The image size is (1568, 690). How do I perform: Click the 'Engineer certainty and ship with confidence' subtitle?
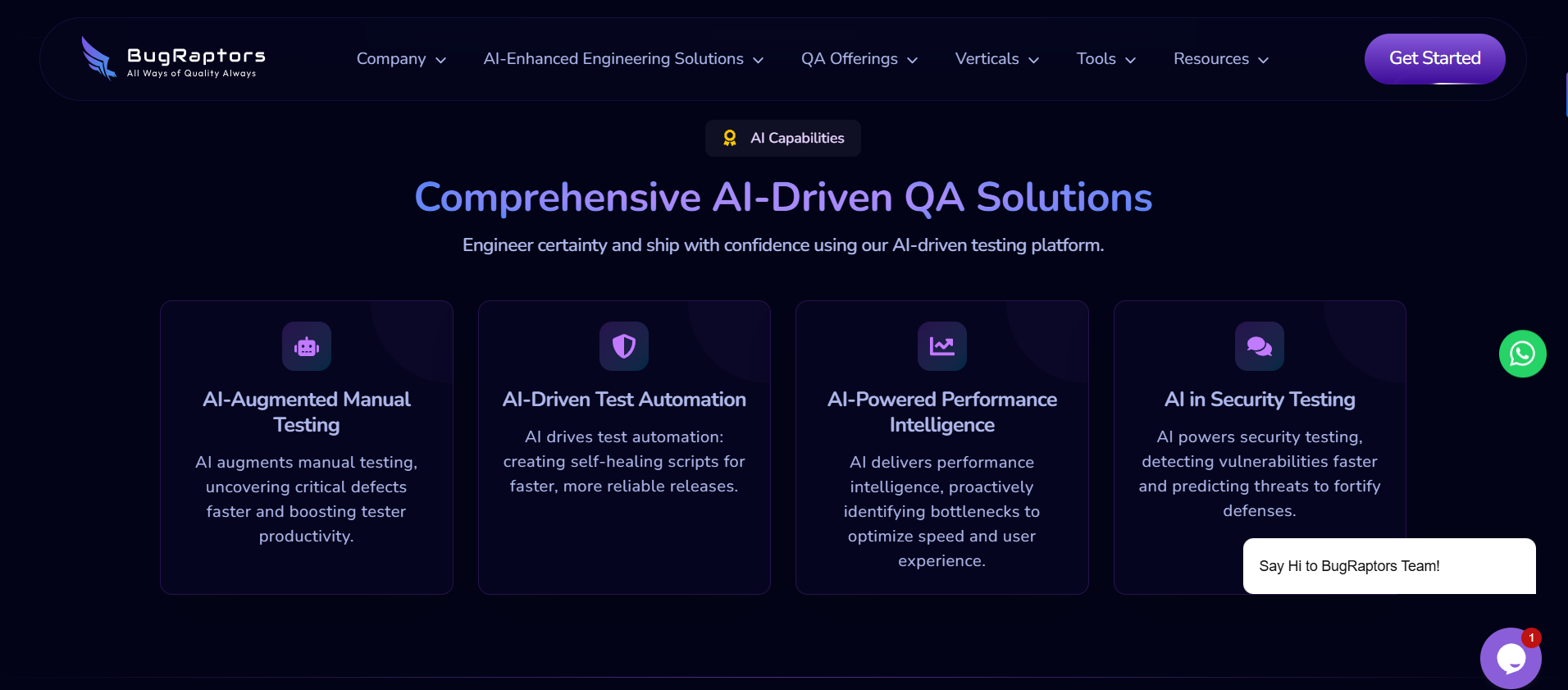783,245
